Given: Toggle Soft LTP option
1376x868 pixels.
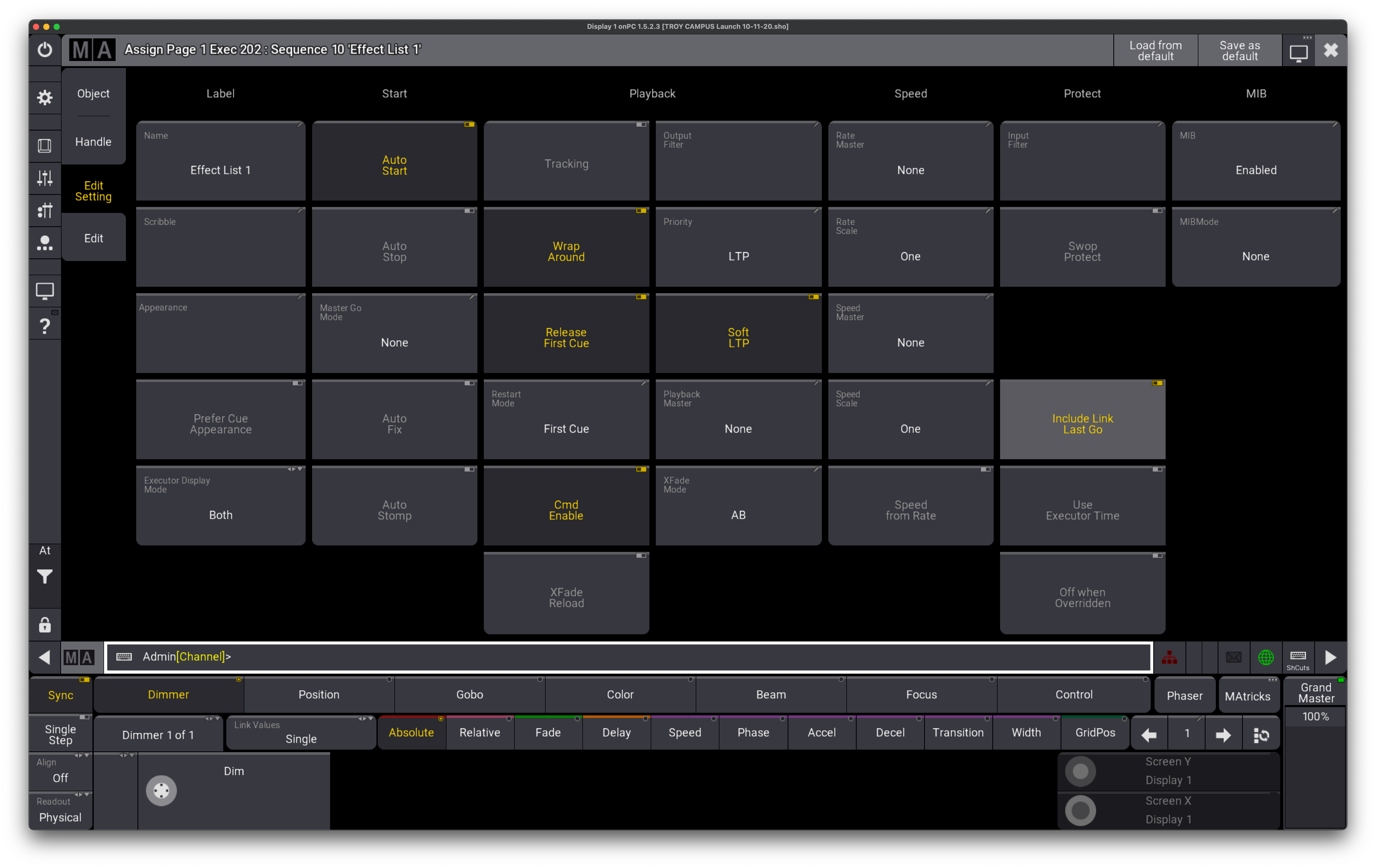Looking at the screenshot, I should [x=738, y=334].
